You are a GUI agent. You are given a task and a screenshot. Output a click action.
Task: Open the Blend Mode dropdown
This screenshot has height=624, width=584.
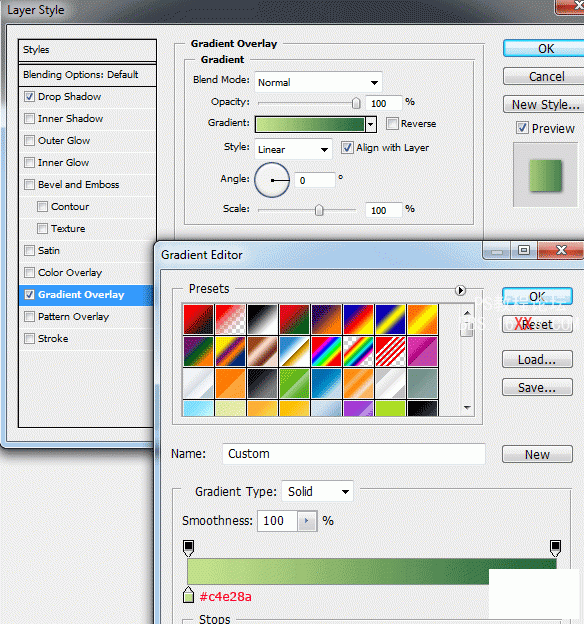point(318,82)
